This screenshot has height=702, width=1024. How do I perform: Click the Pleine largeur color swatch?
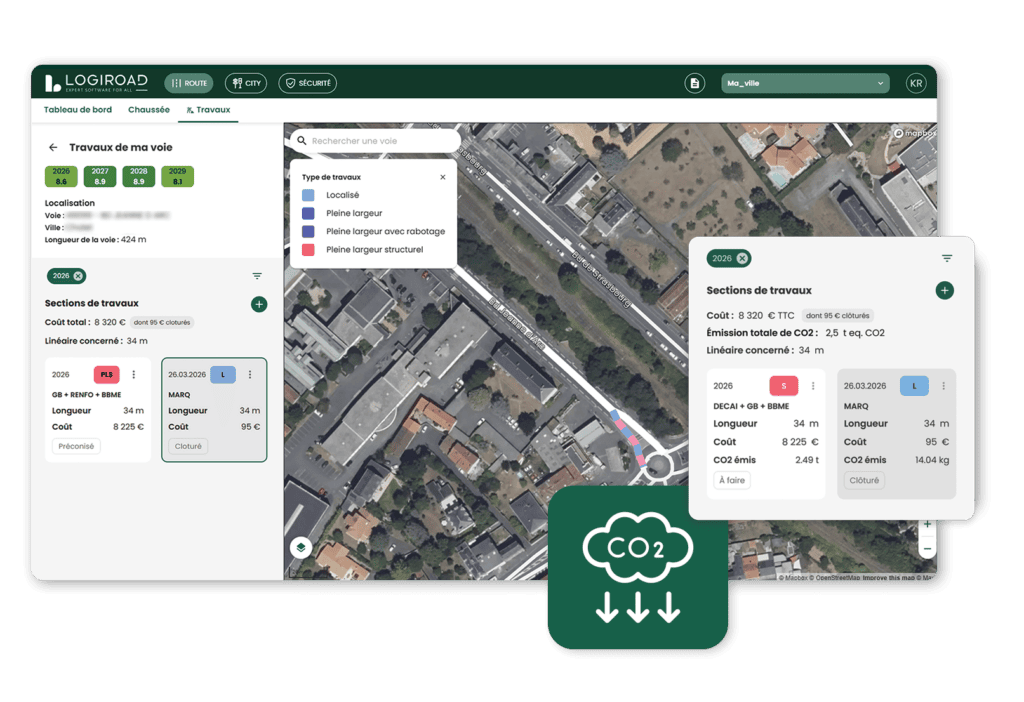point(308,214)
